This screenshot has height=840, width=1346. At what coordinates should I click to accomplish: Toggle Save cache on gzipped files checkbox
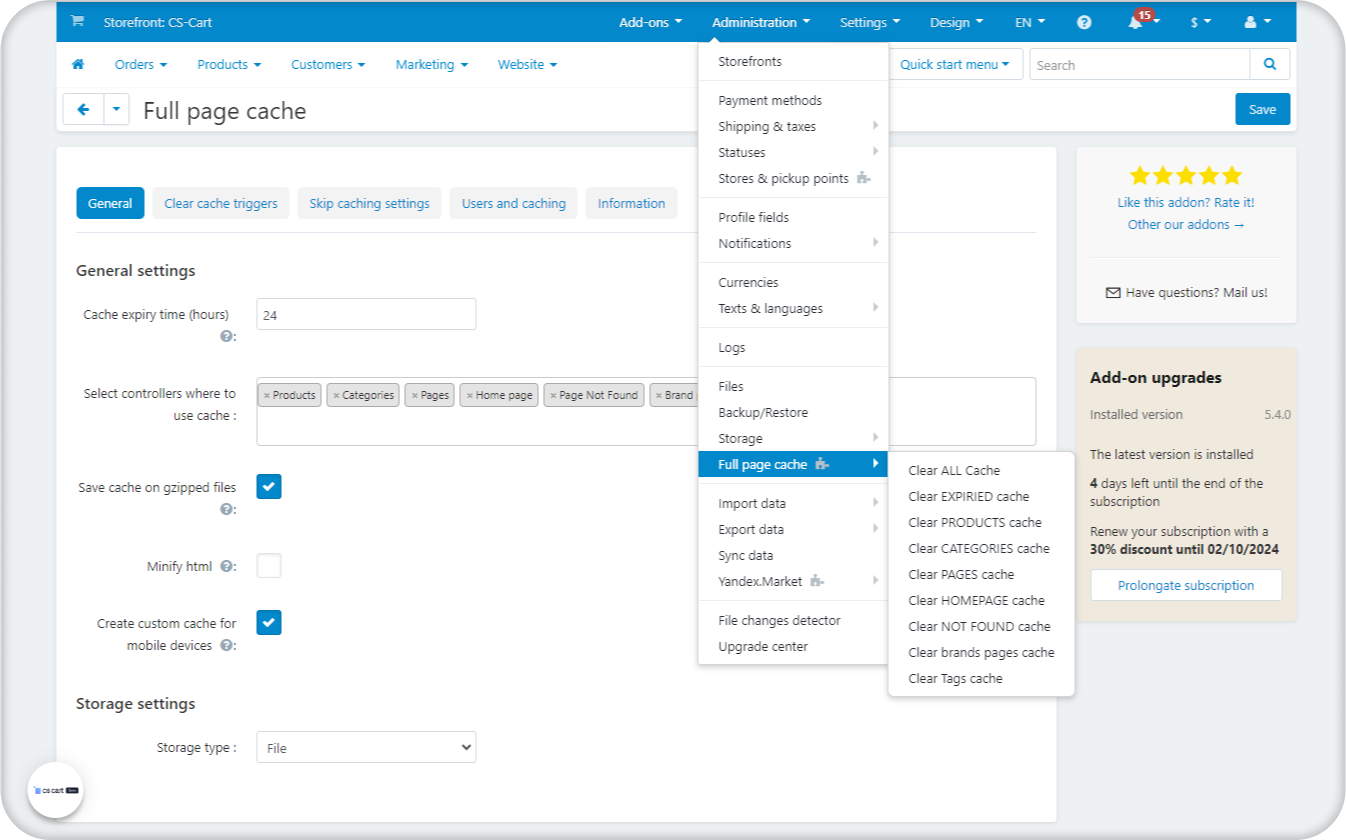tap(269, 487)
